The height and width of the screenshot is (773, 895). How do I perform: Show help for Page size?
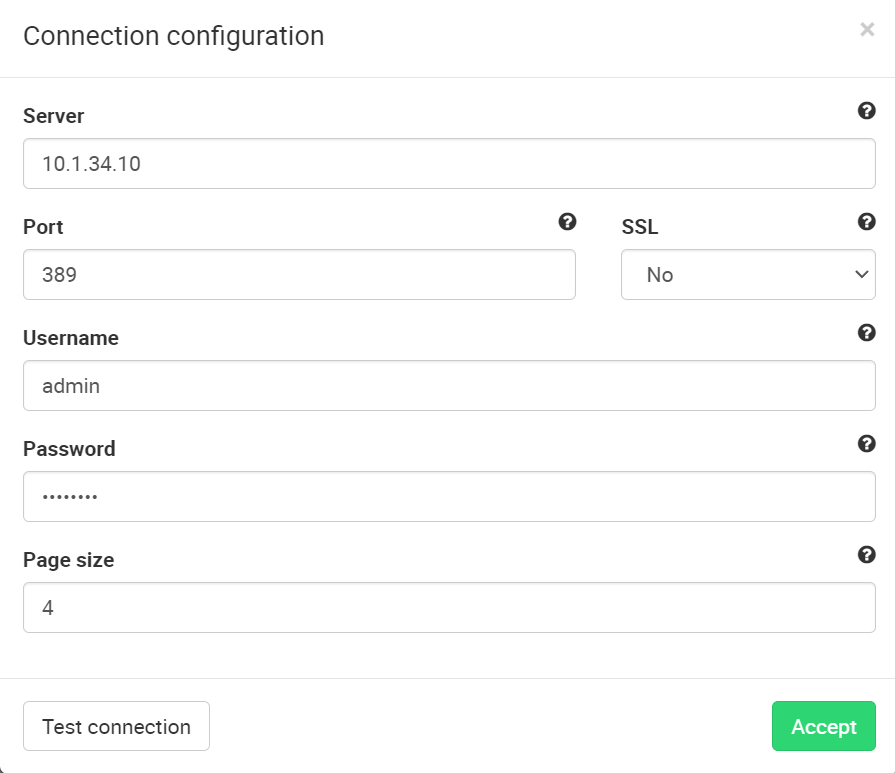tap(867, 555)
